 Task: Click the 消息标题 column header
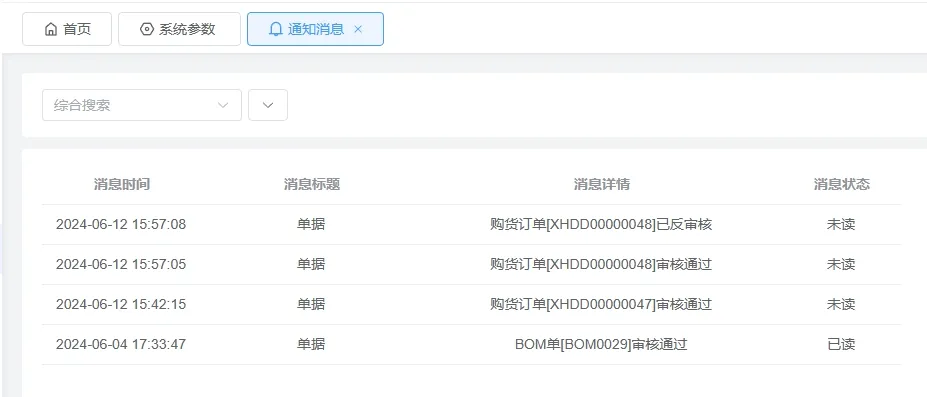click(x=312, y=184)
